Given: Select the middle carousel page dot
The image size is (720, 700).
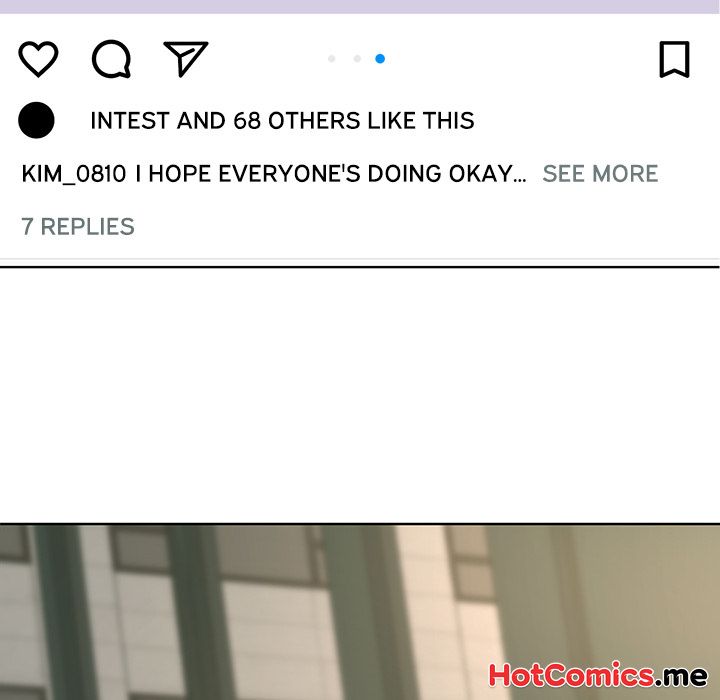Looking at the screenshot, I should tap(357, 58).
